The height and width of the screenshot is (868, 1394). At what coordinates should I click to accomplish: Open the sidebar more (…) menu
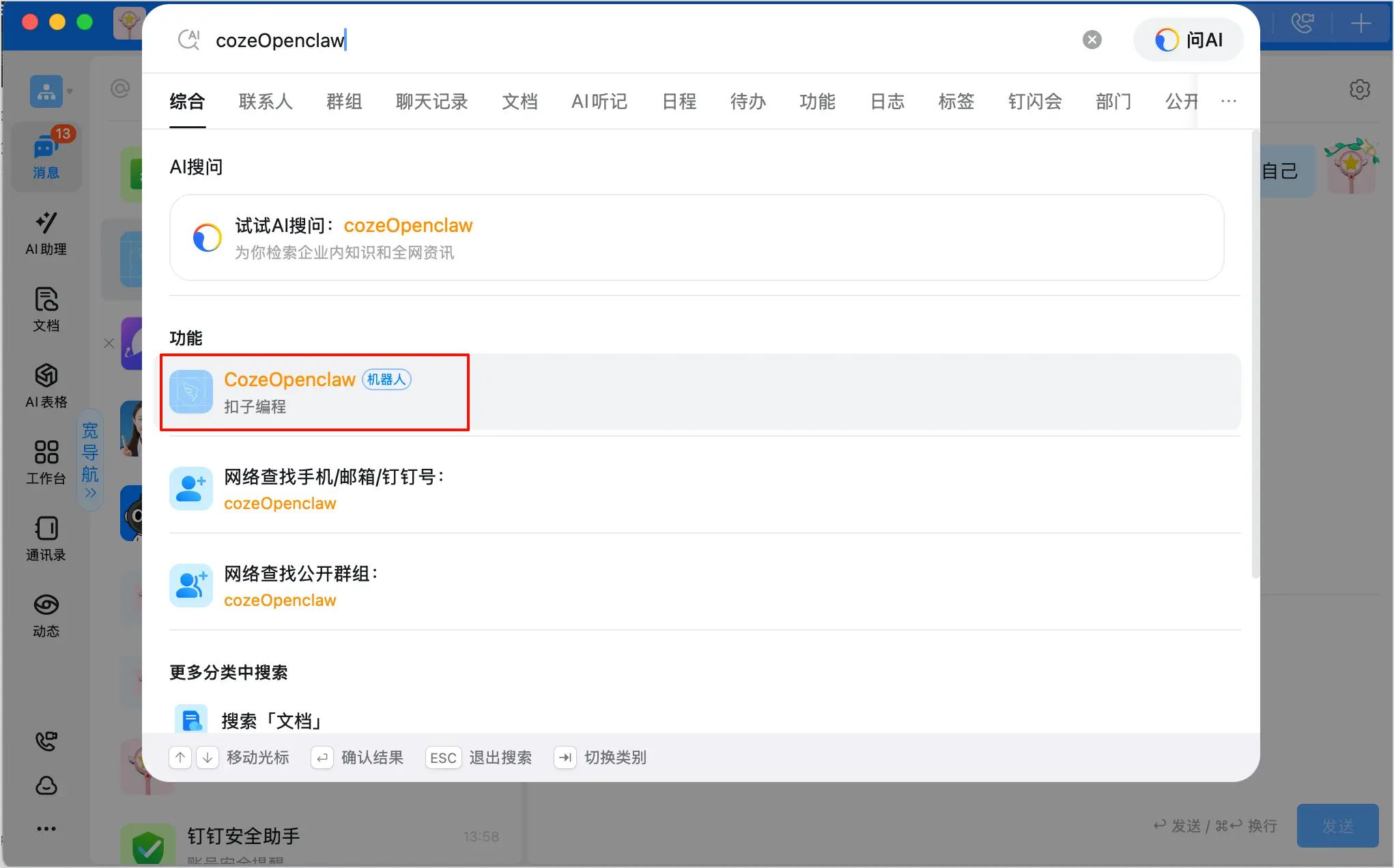click(x=46, y=829)
